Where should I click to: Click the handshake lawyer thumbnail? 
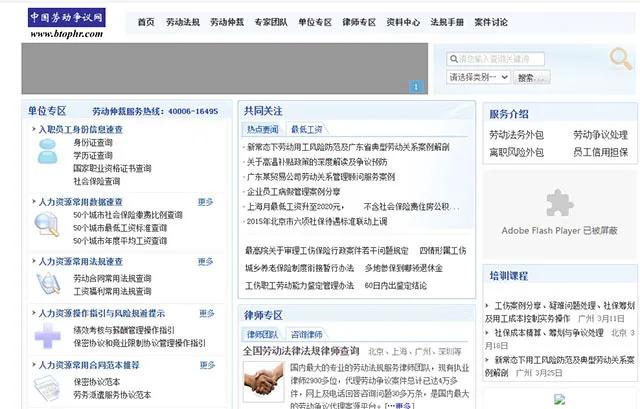click(x=264, y=382)
